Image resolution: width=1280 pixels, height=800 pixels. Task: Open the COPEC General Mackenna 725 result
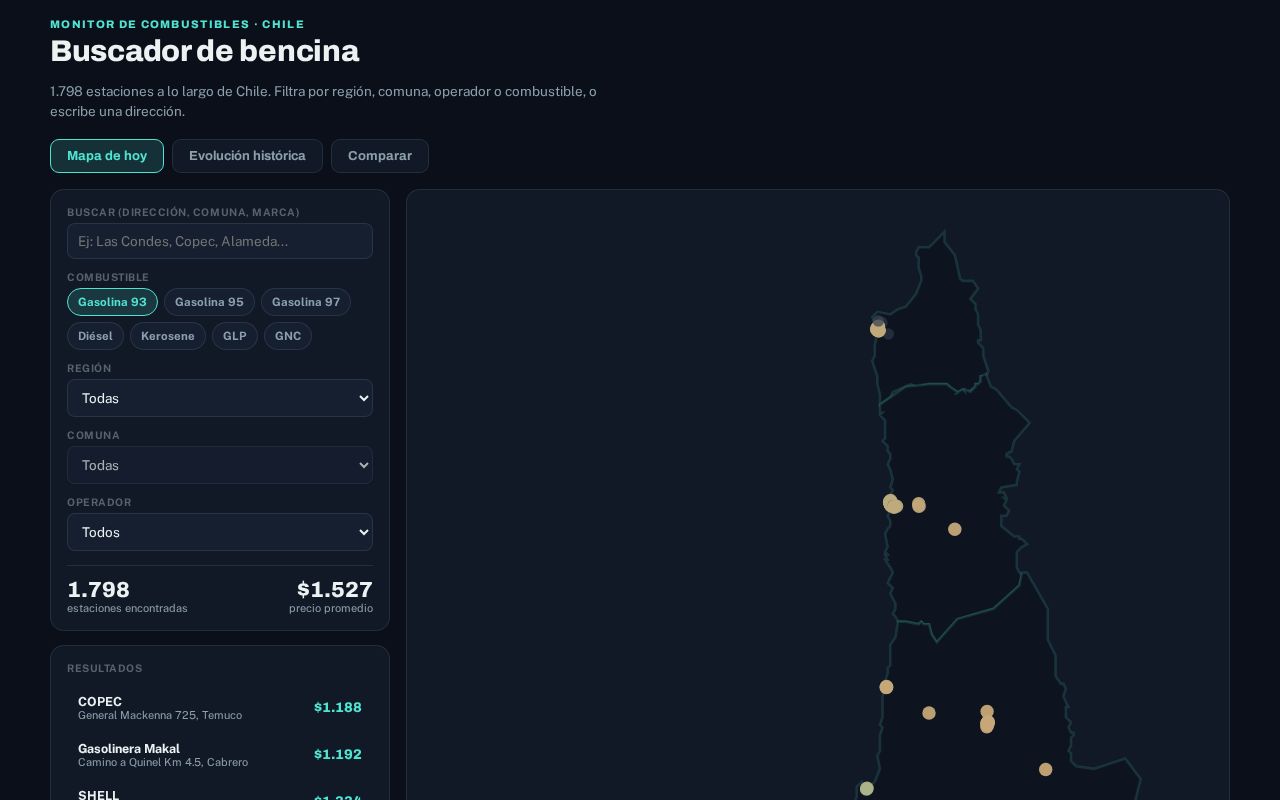click(x=220, y=708)
